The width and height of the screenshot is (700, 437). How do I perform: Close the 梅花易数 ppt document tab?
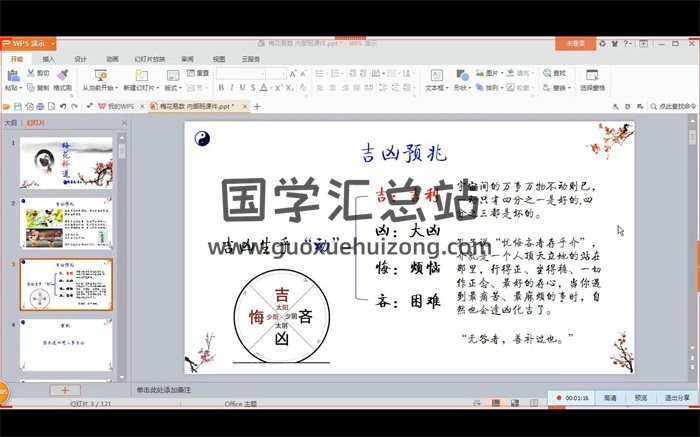pos(245,106)
